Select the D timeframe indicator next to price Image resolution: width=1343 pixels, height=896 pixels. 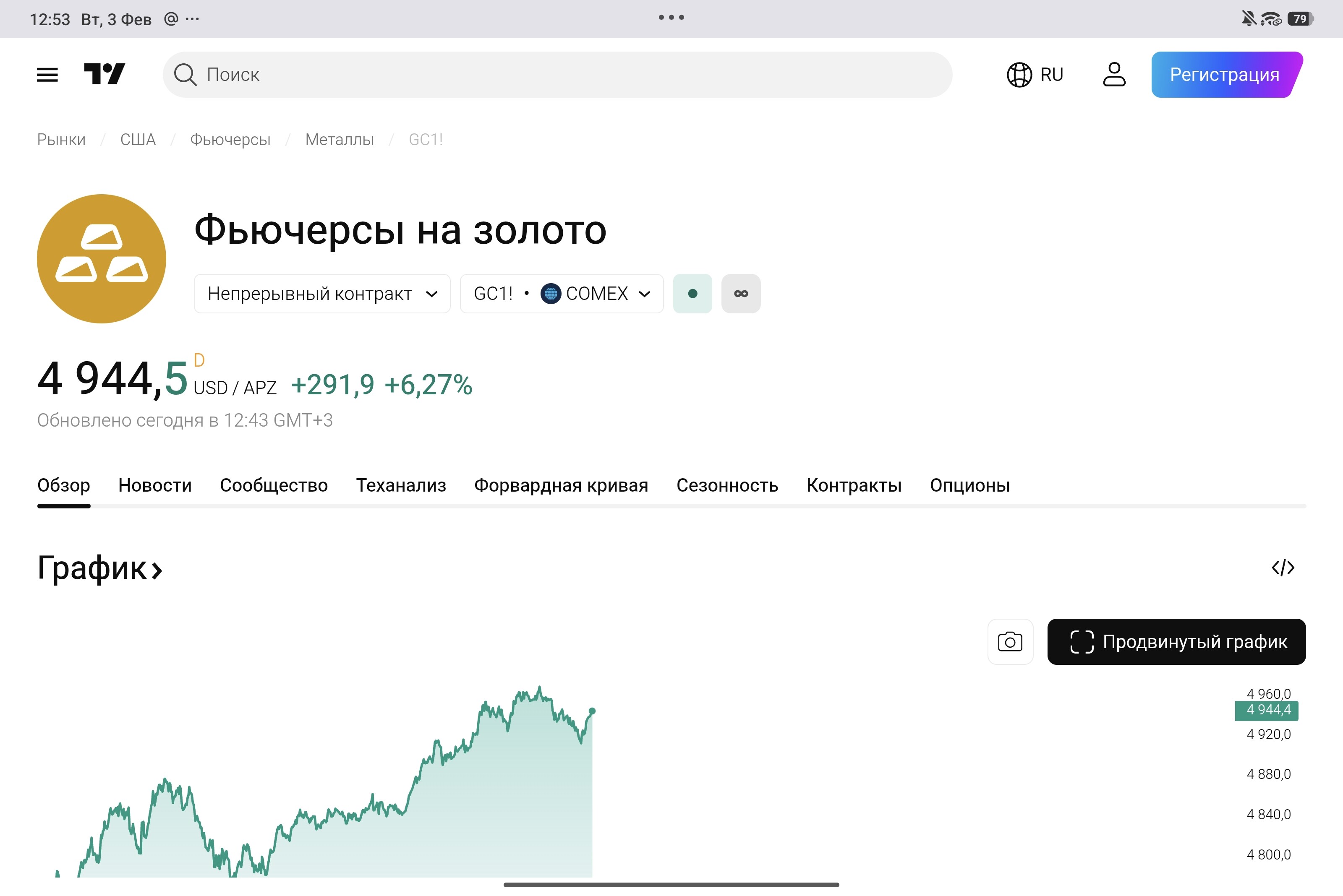[199, 360]
